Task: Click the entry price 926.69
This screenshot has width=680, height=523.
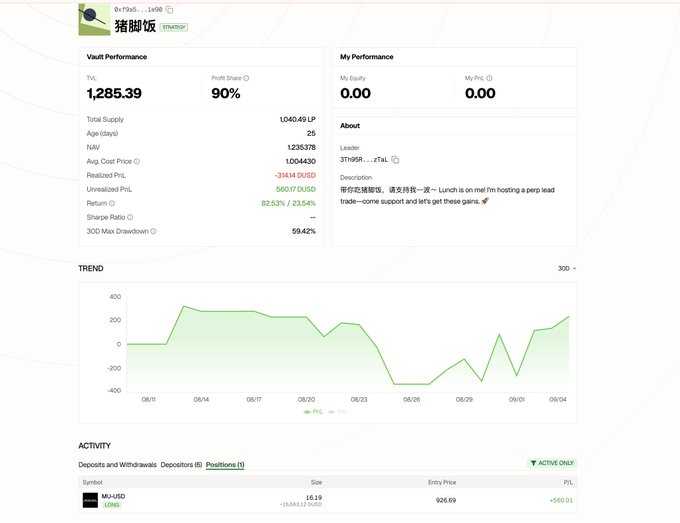Action: point(446,500)
